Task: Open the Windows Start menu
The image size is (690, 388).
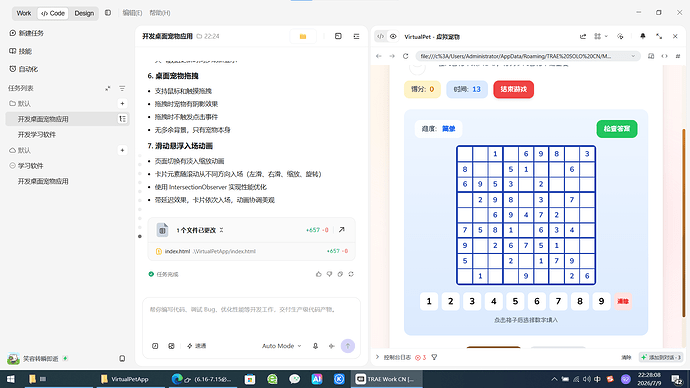Action: click(x=11, y=379)
